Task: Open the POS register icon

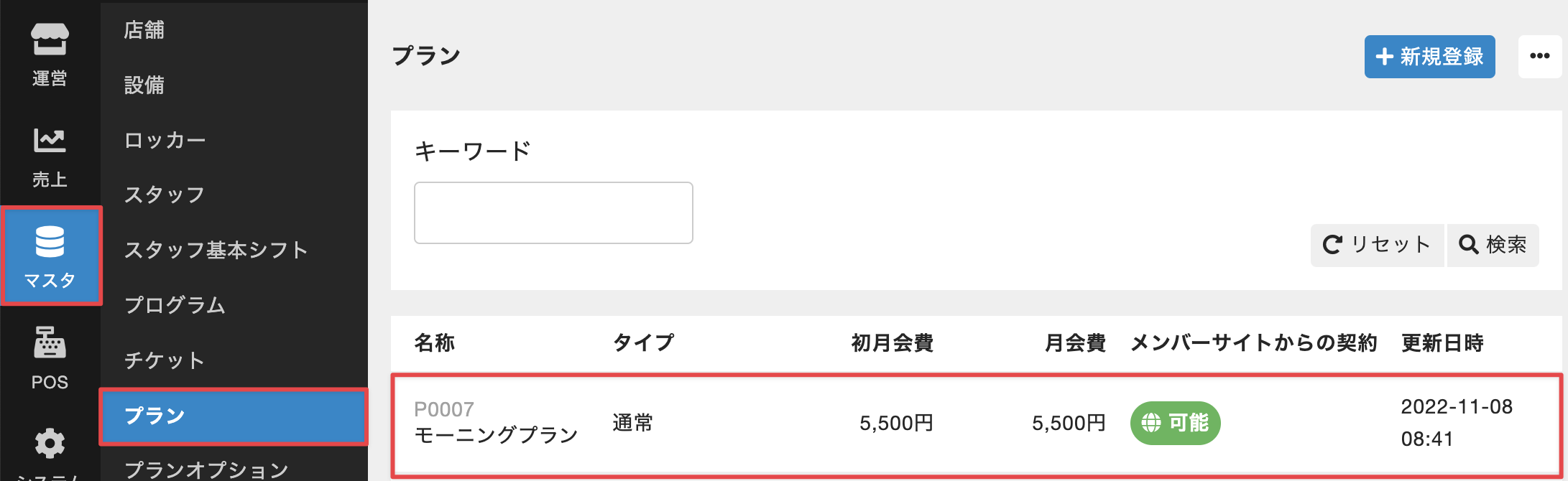Action: pyautogui.click(x=50, y=342)
